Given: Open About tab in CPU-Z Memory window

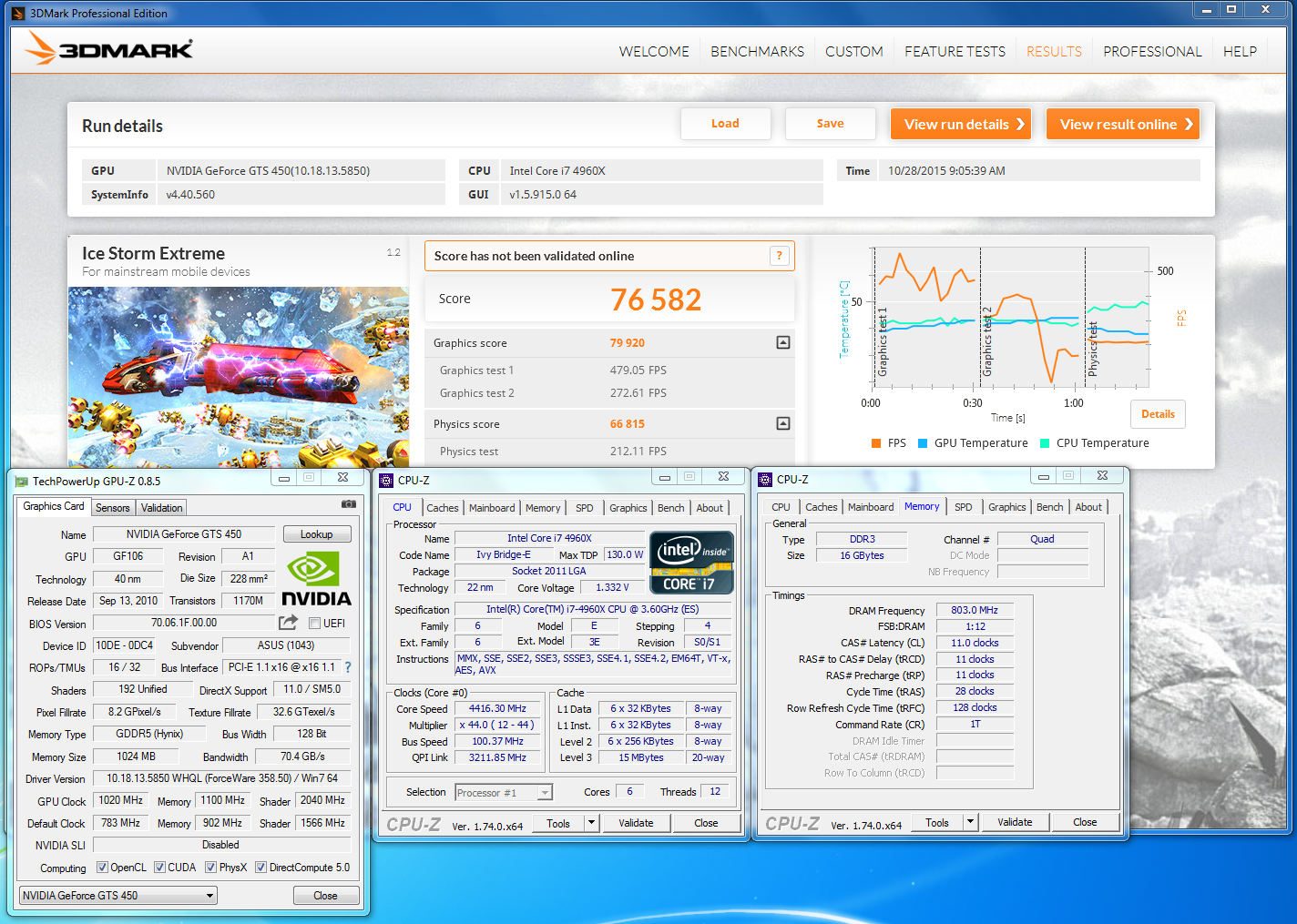Looking at the screenshot, I should pyautogui.click(x=1088, y=507).
